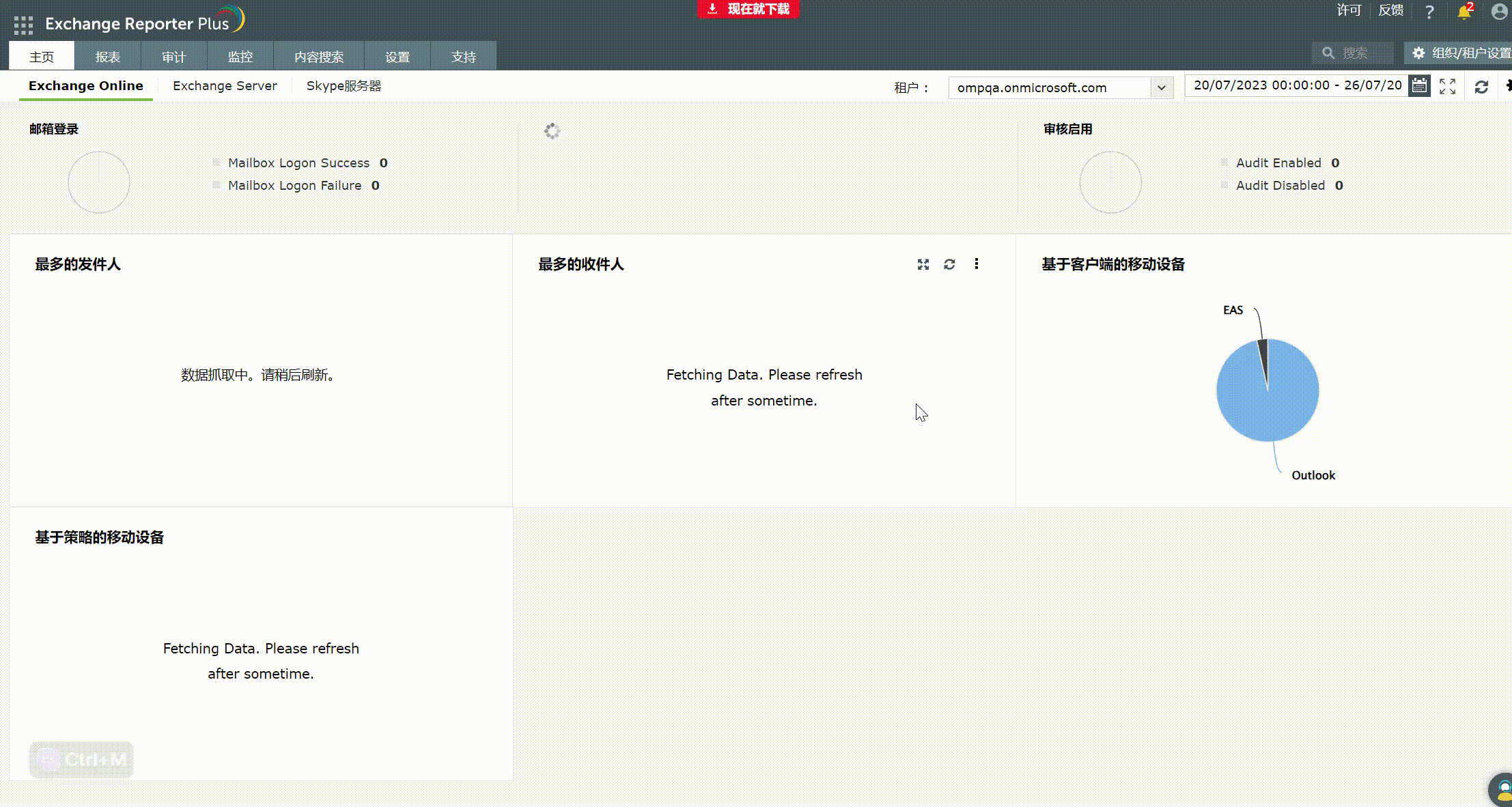1512x807 pixels.
Task: Click the 数据抓取中。请稍后刷新。 message
Action: pos(258,375)
